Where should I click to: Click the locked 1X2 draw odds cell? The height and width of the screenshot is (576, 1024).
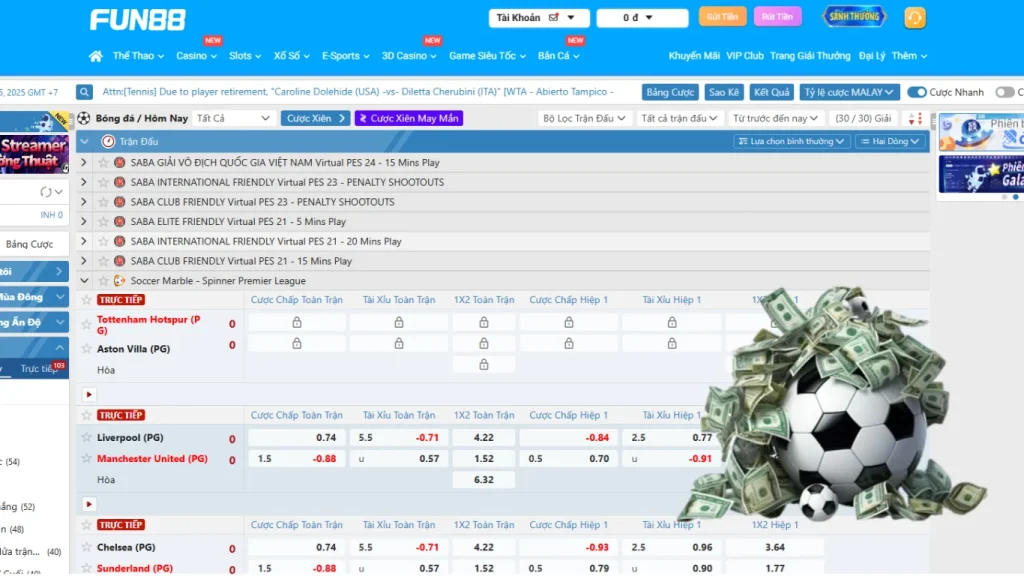point(484,365)
